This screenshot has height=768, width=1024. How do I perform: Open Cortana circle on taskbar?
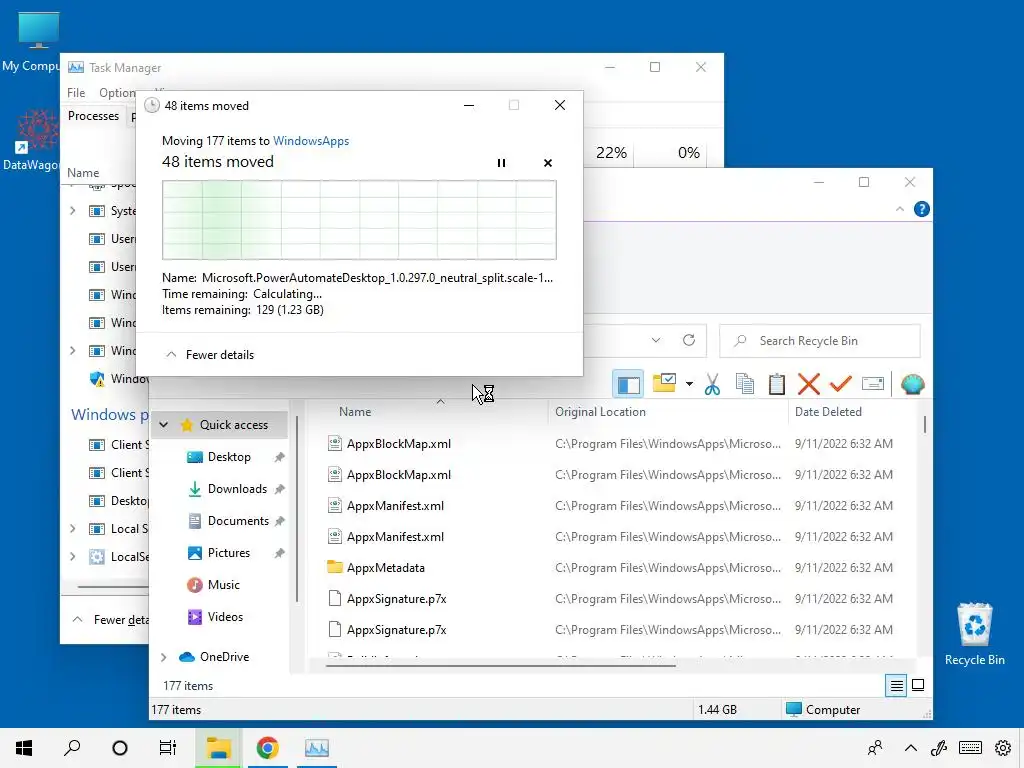tap(120, 748)
